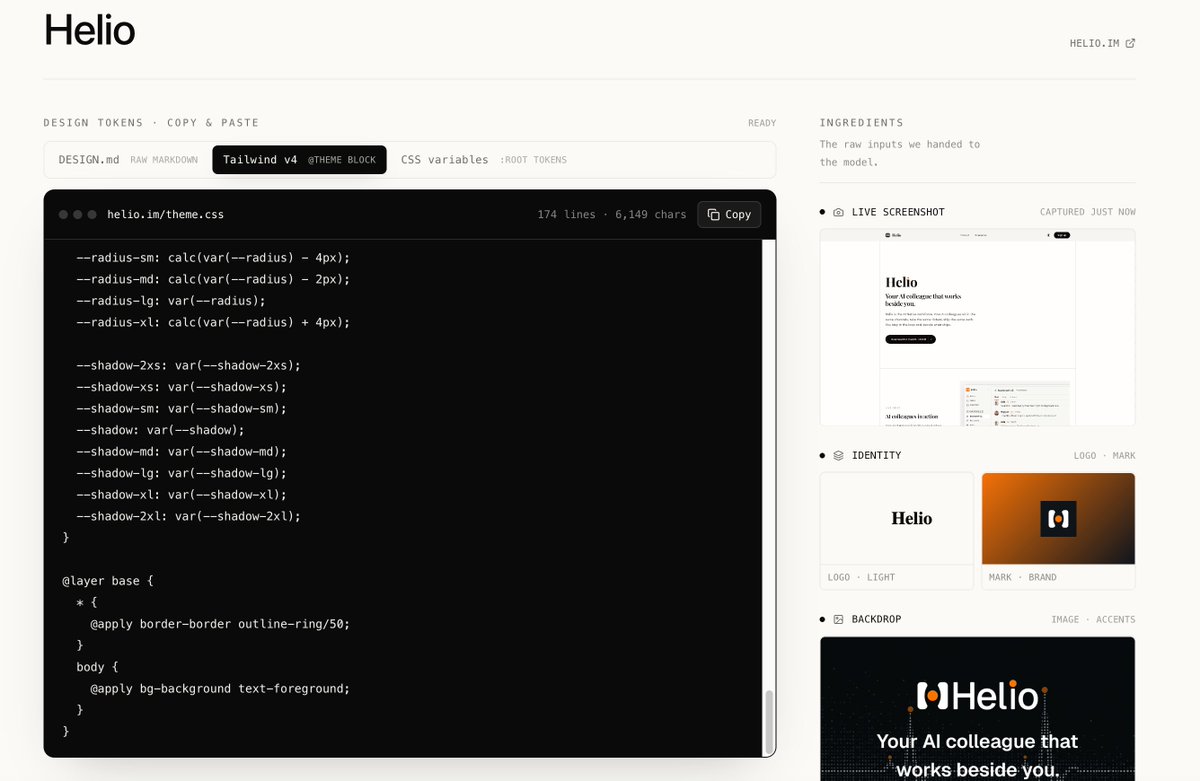Click the '--radius-sm' code line
Image resolution: width=1200 pixels, height=781 pixels.
(213, 257)
